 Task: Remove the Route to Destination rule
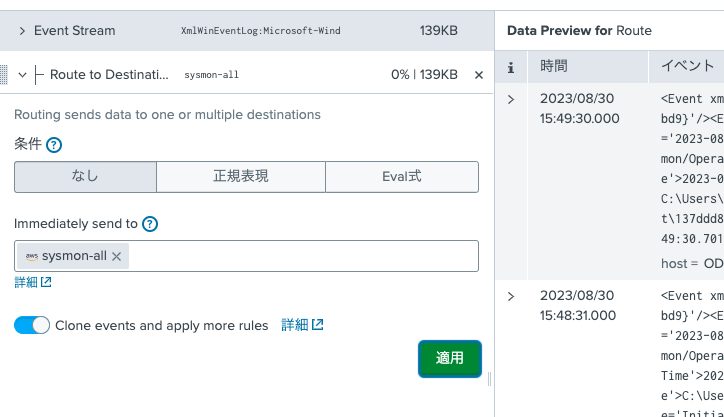pyautogui.click(x=479, y=75)
